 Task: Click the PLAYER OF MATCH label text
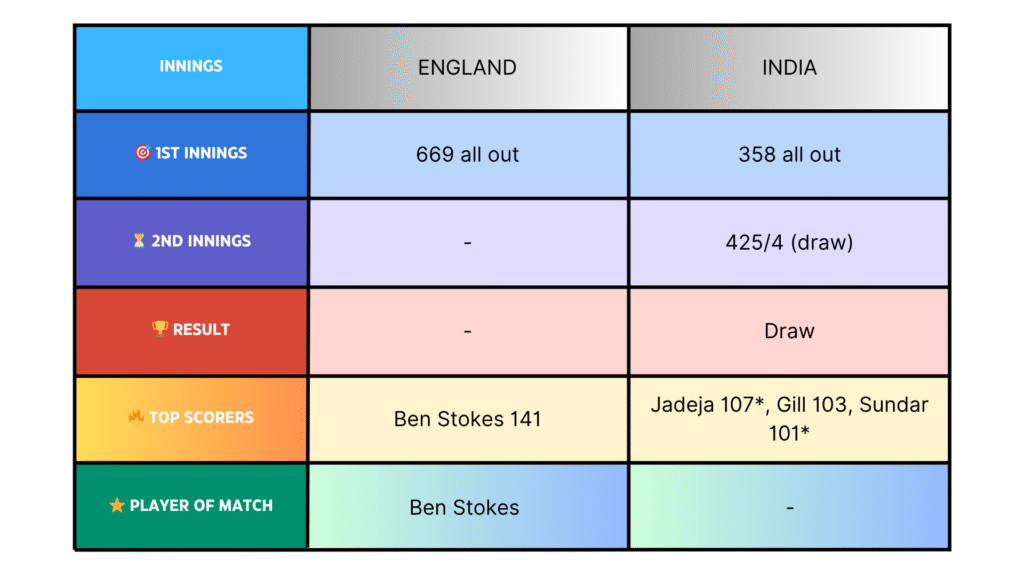[x=201, y=505]
